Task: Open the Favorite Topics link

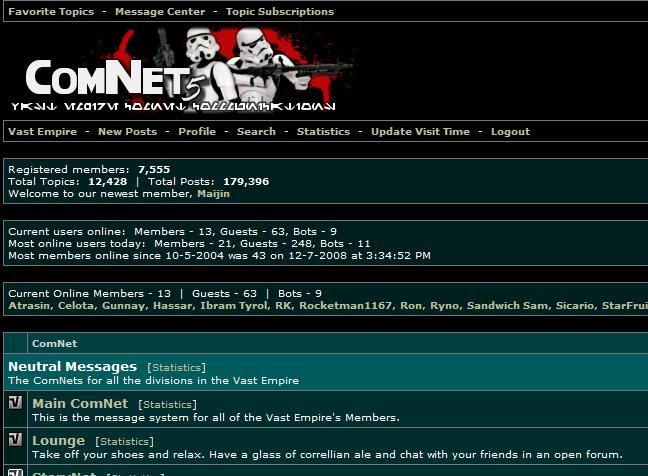Action: coord(51,12)
